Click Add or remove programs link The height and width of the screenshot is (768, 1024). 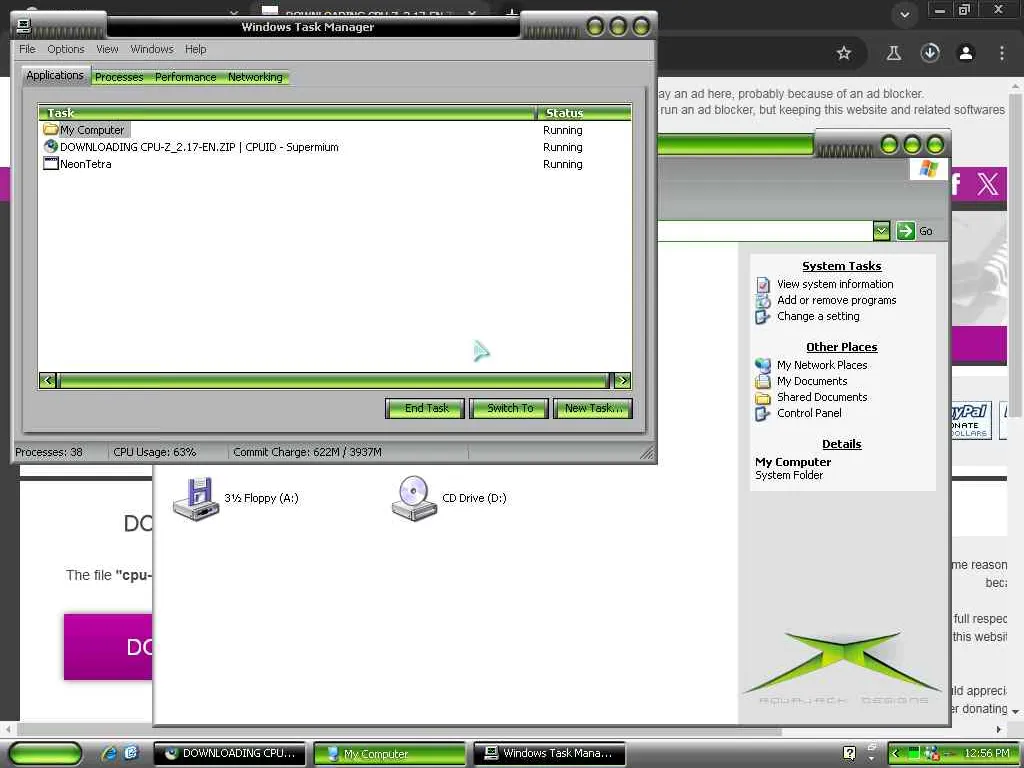point(836,300)
